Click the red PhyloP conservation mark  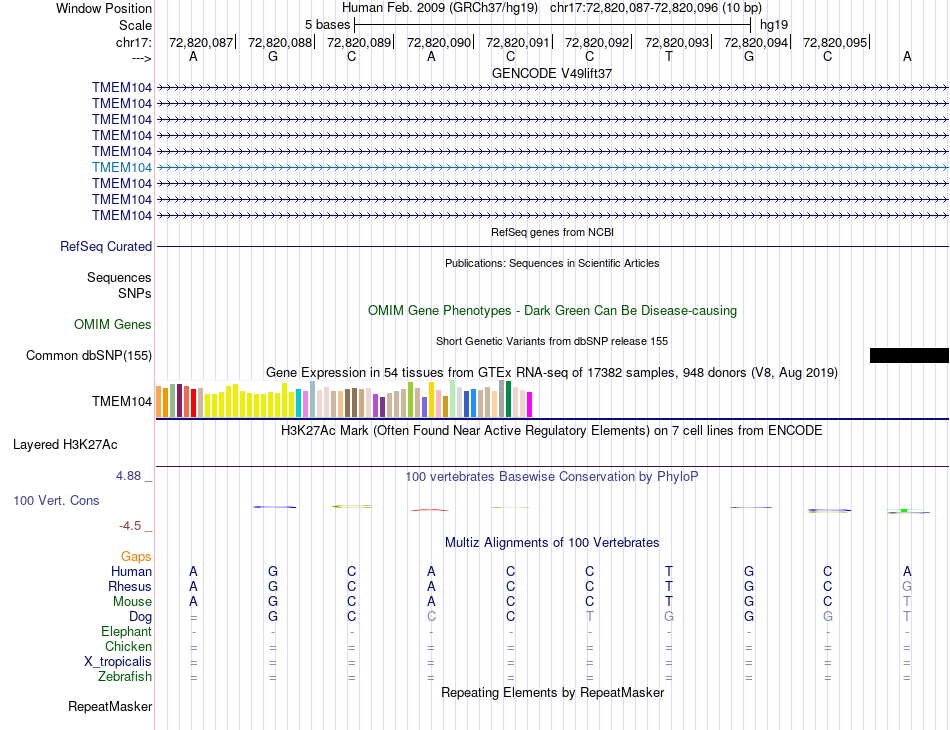click(x=430, y=510)
